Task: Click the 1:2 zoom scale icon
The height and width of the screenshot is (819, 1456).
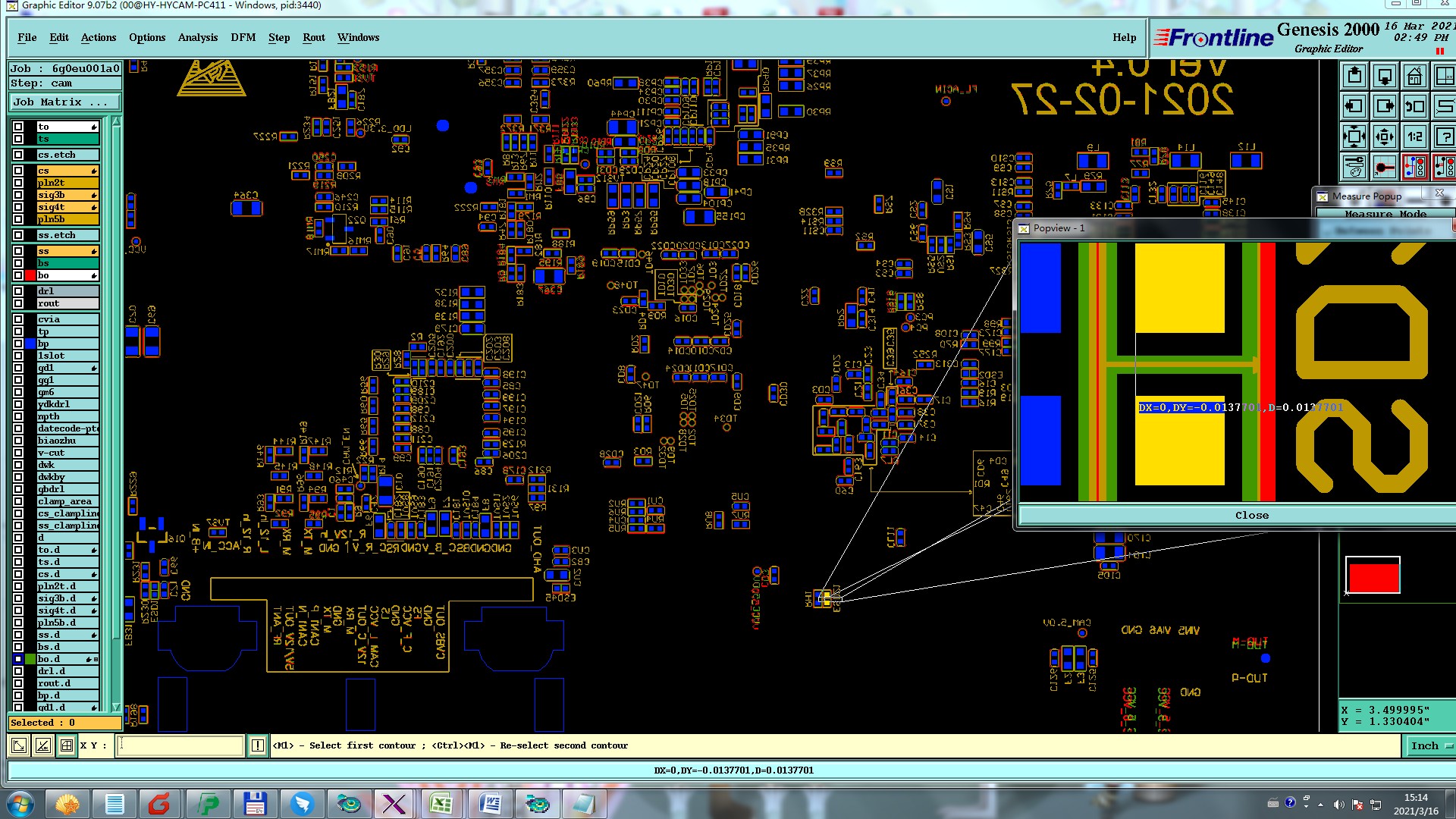Action: click(1414, 136)
